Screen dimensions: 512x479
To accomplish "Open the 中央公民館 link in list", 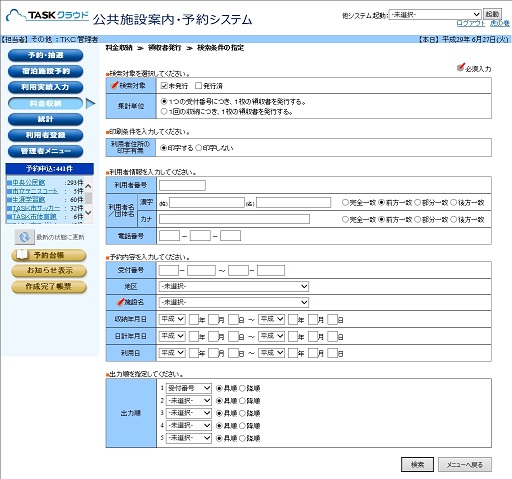I will (x=29, y=182).
